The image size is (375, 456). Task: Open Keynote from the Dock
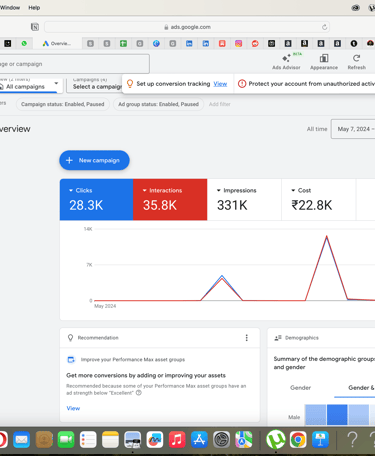320,440
